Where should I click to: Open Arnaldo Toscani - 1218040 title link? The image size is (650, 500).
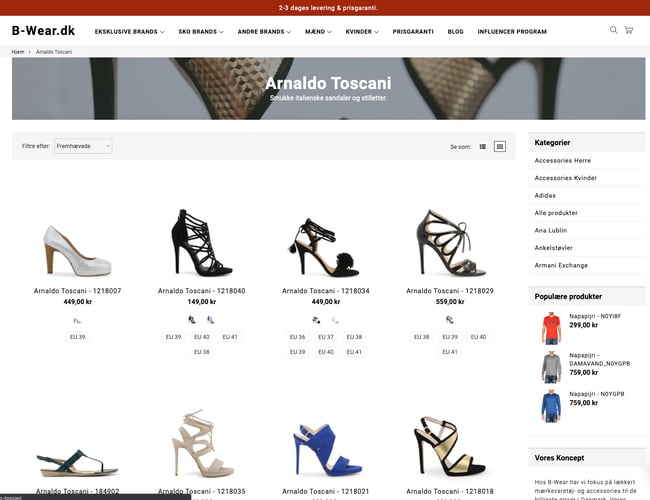(202, 291)
